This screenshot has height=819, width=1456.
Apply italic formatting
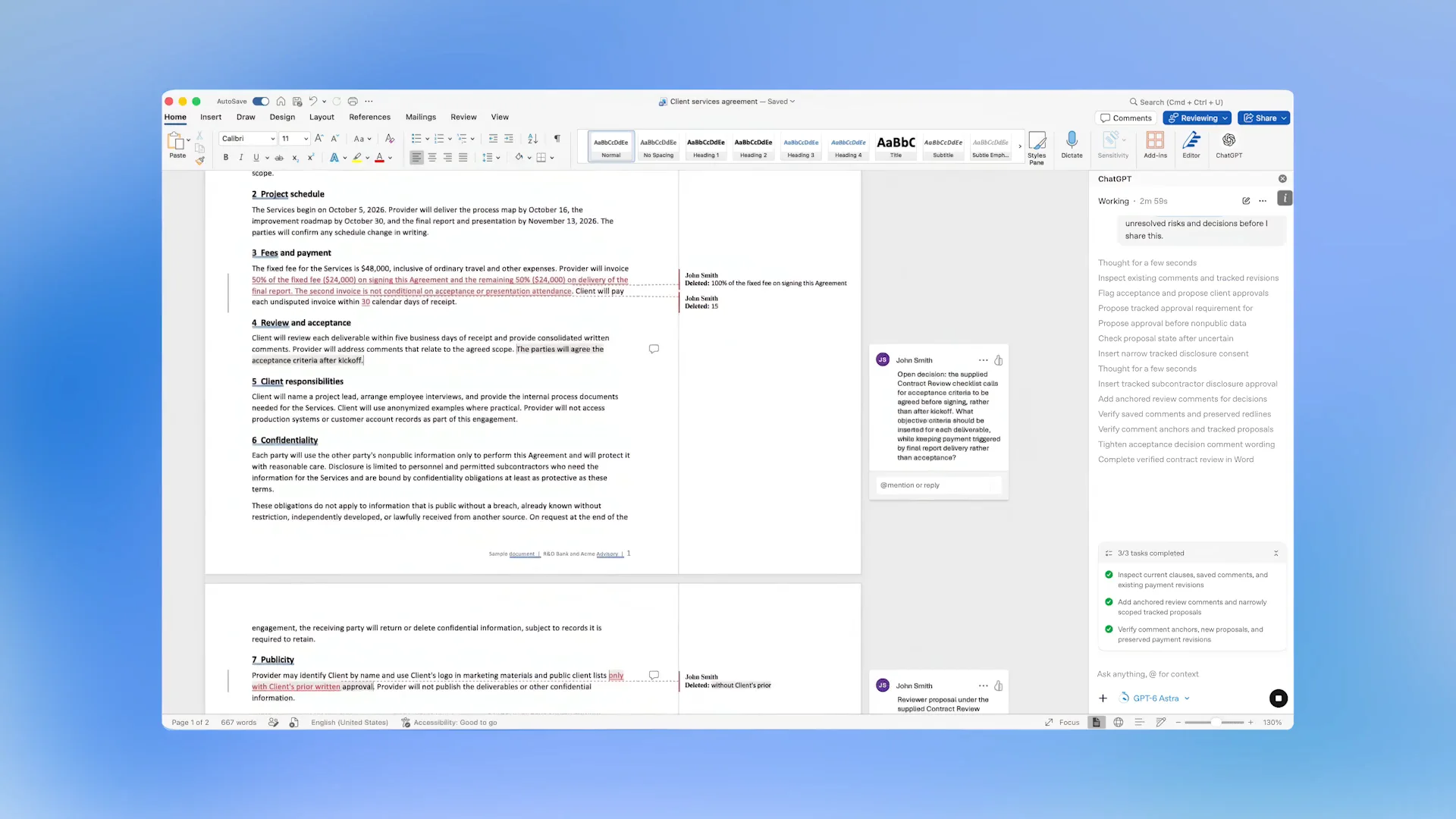pyautogui.click(x=241, y=158)
